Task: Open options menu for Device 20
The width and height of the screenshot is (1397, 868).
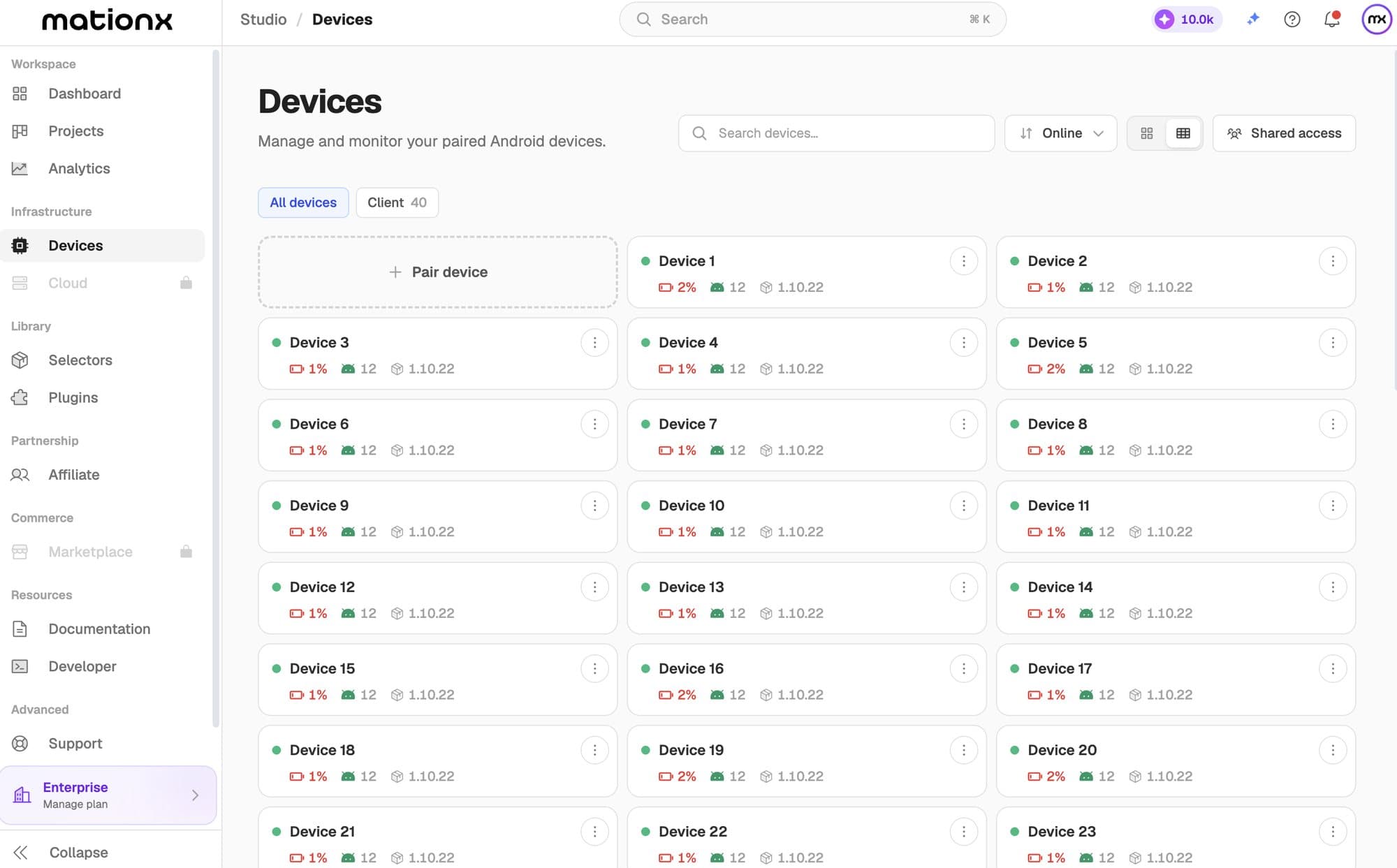Action: click(x=1332, y=750)
